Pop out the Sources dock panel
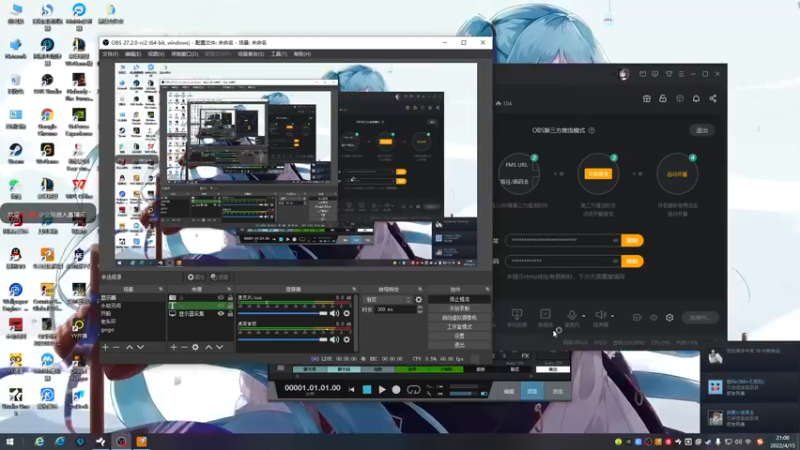The width and height of the screenshot is (800, 450). [x=229, y=289]
